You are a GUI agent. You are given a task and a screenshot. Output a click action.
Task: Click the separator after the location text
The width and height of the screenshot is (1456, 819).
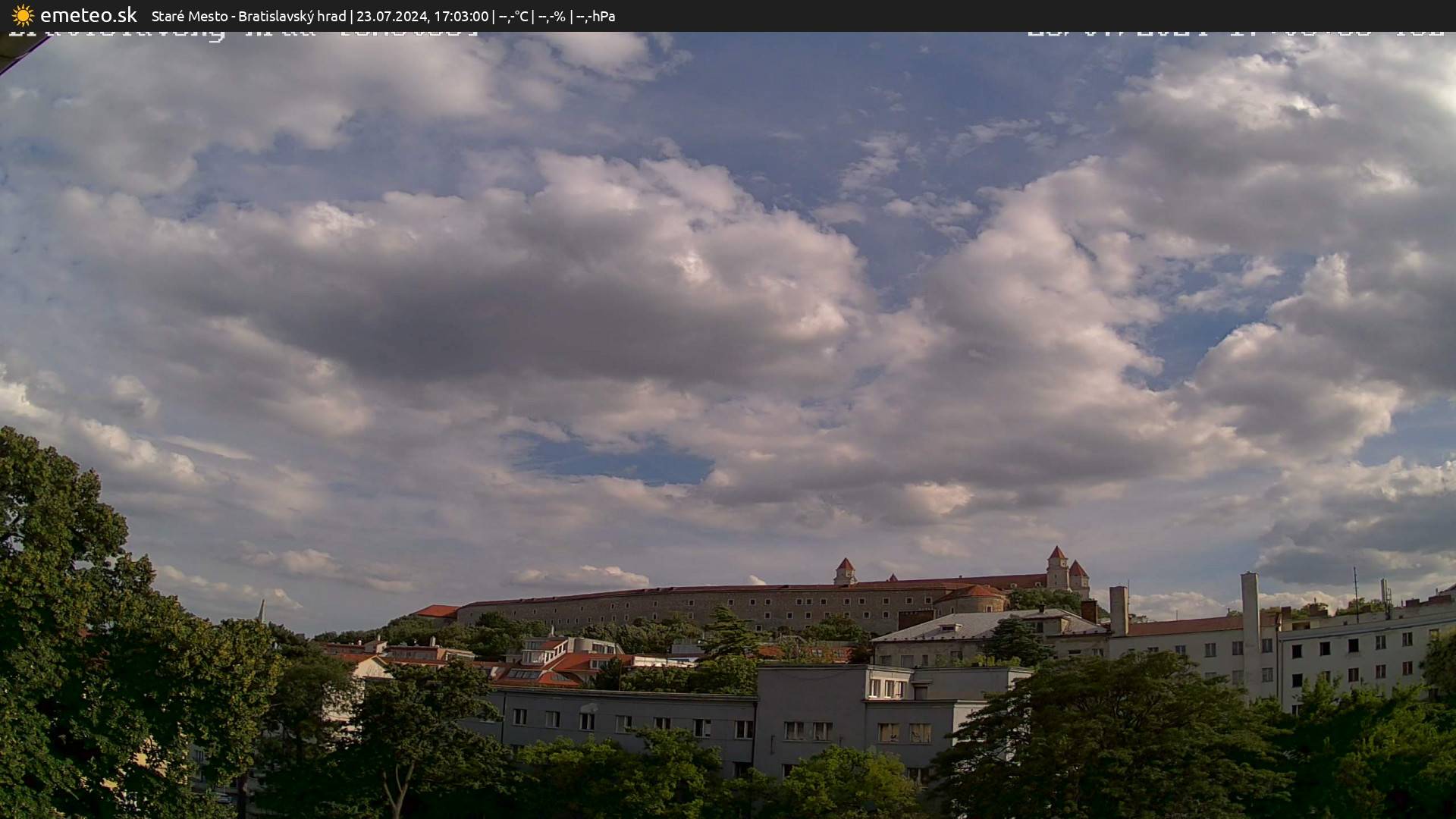(x=353, y=15)
